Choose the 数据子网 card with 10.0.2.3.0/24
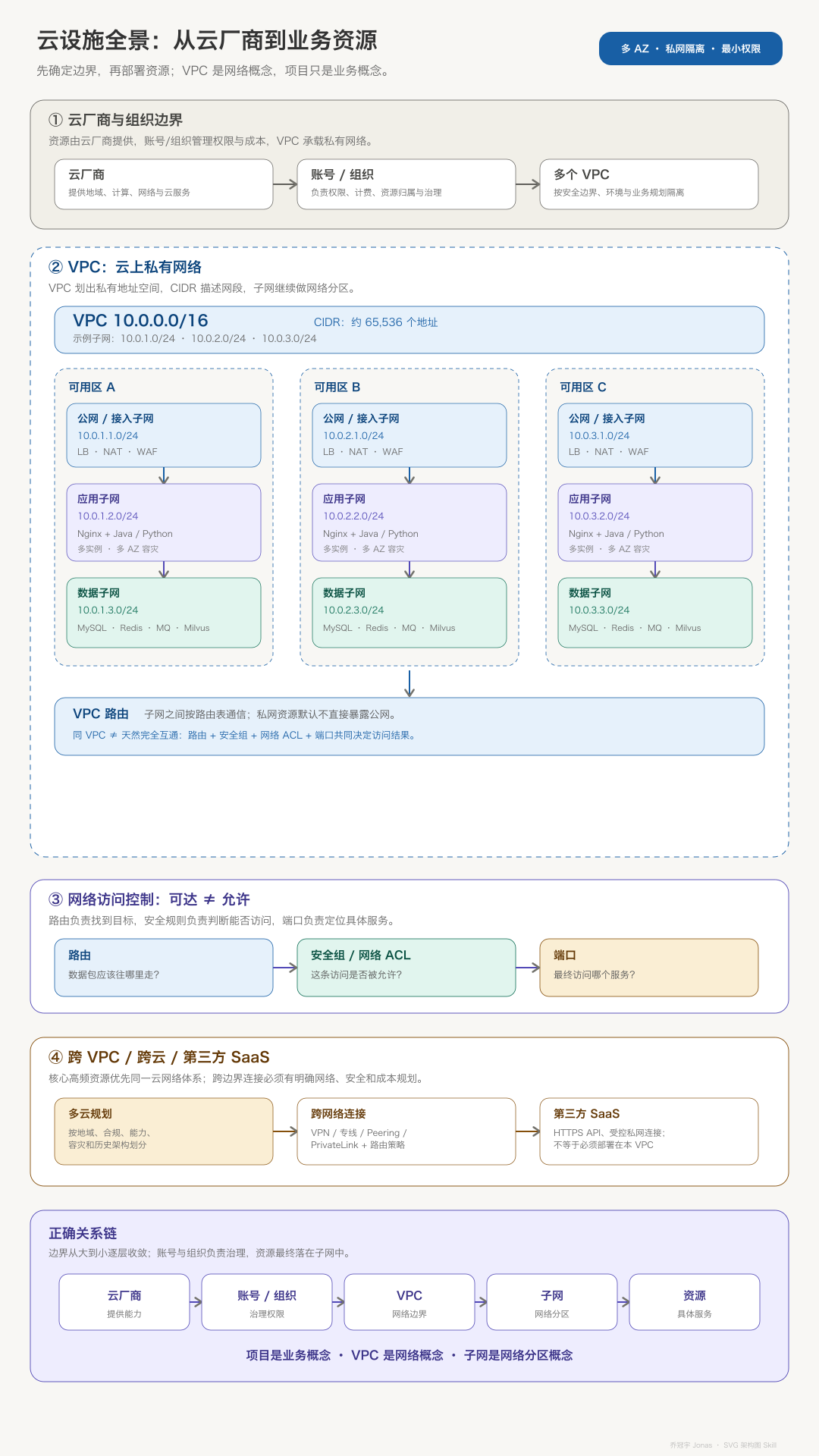Viewport: 819px width, 1456px height. point(409,613)
